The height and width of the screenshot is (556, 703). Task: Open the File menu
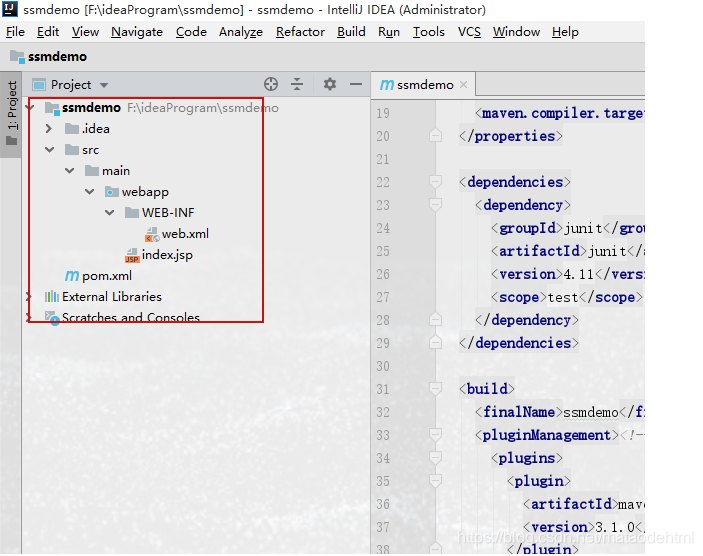15,32
